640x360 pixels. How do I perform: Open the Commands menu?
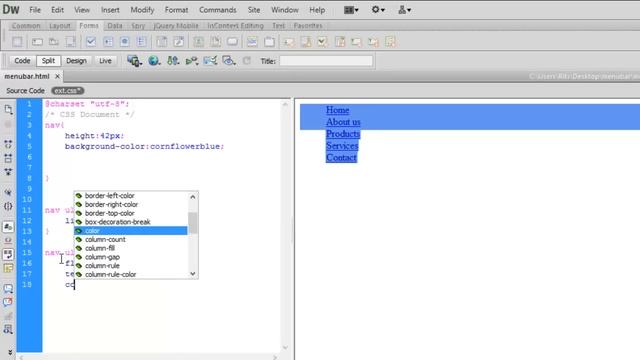point(218,10)
